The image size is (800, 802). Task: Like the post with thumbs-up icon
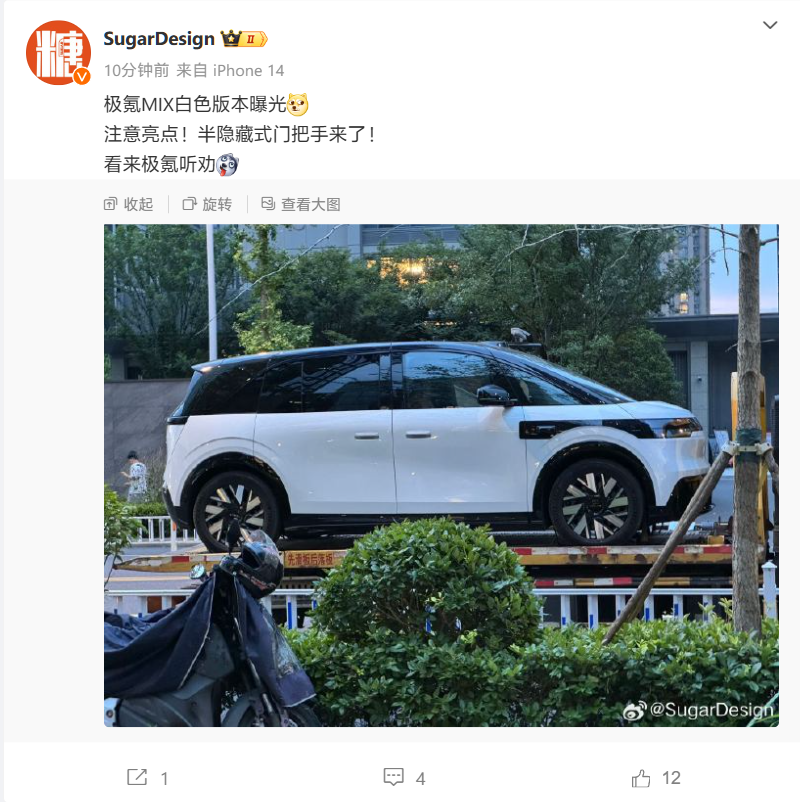pyautogui.click(x=641, y=778)
